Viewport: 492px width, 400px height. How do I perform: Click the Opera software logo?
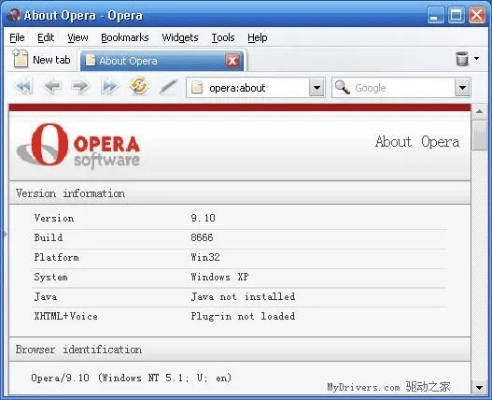coord(78,145)
